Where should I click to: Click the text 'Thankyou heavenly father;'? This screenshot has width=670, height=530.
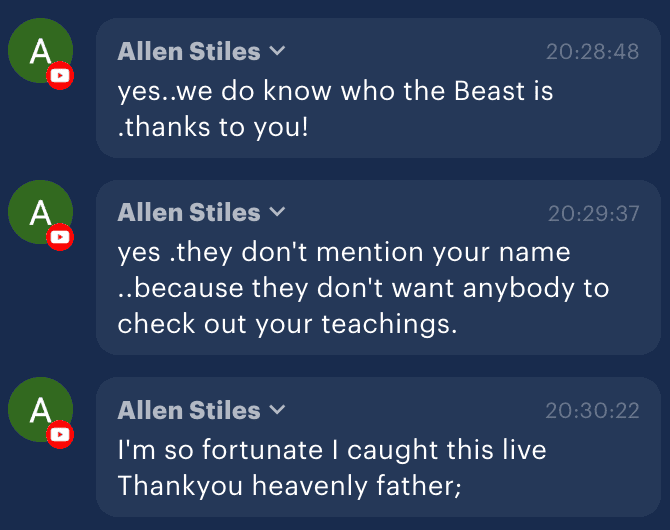[289, 486]
